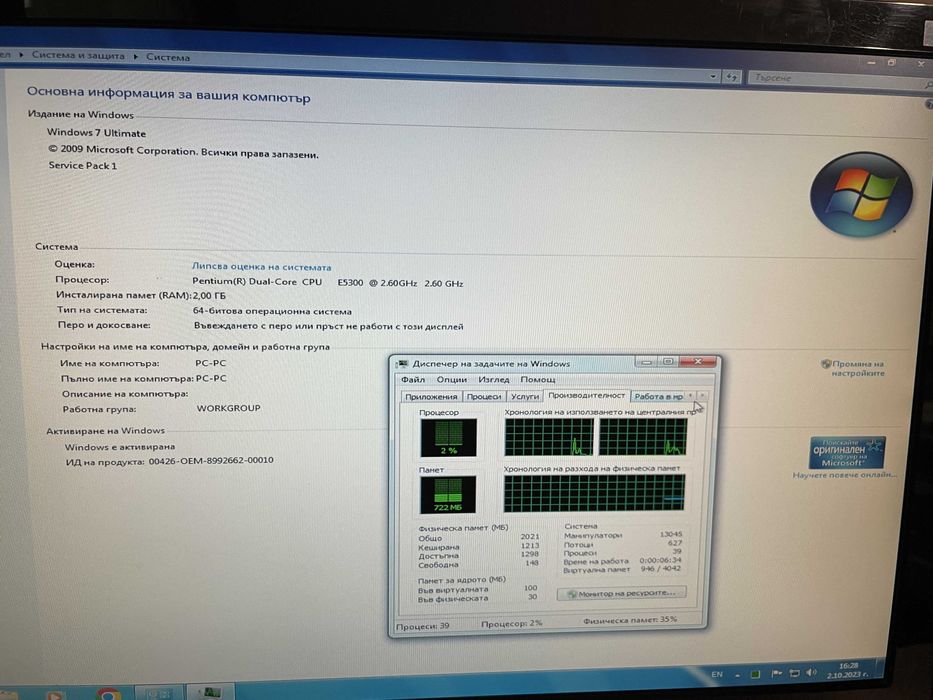
Task: Switch to the Процеси tab
Action: click(x=484, y=396)
